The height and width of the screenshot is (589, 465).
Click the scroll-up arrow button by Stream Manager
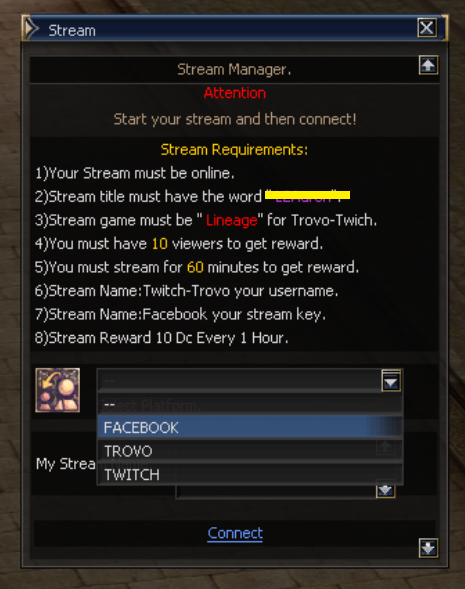[428, 65]
